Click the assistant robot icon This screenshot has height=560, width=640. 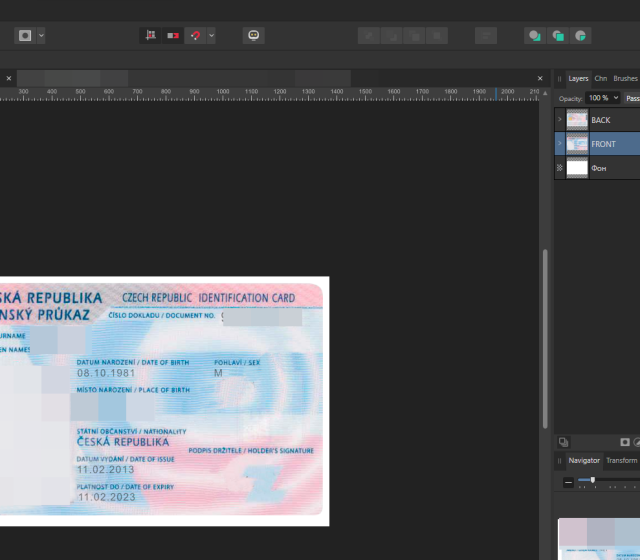pyautogui.click(x=254, y=35)
